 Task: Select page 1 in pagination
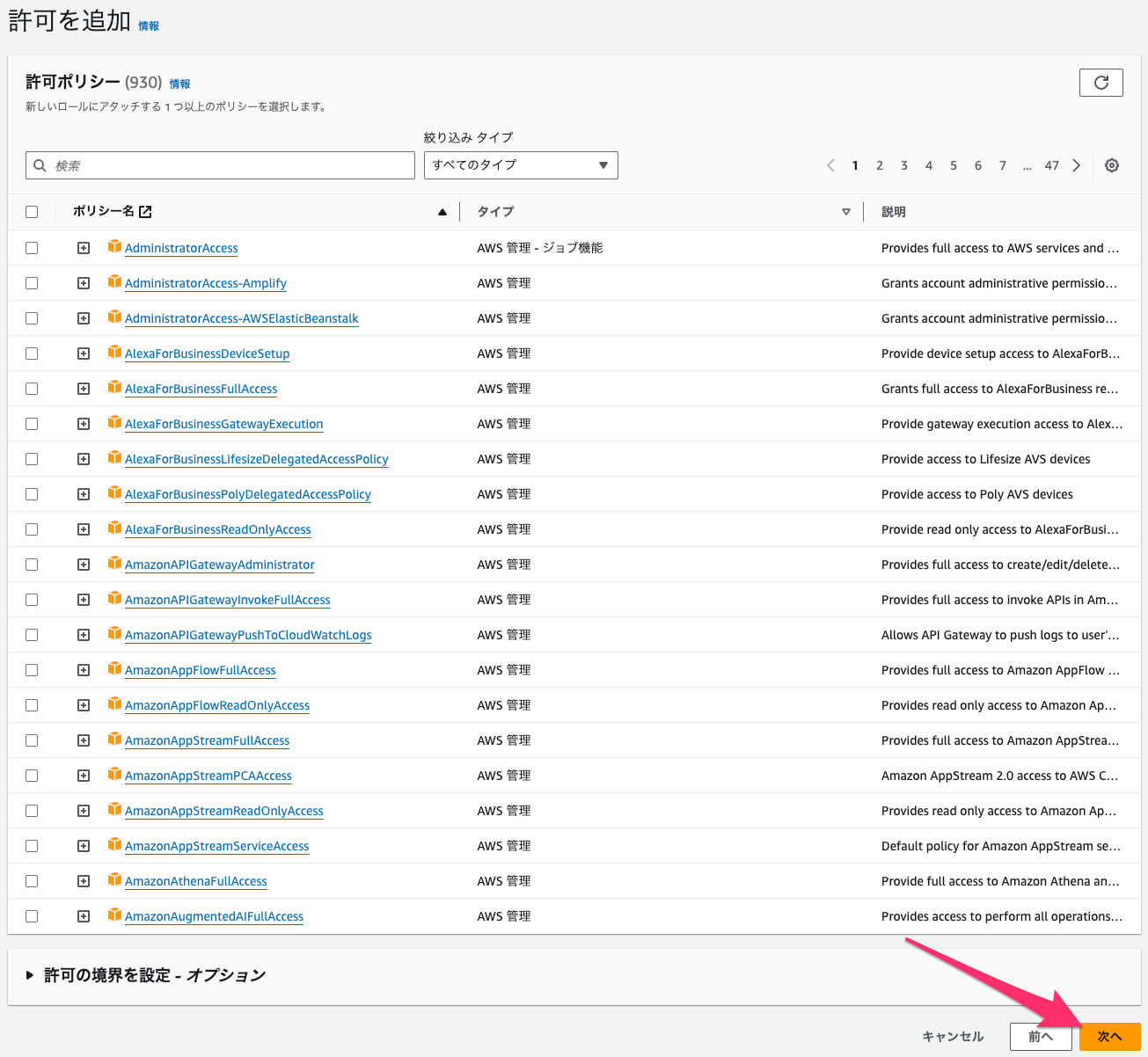(855, 165)
